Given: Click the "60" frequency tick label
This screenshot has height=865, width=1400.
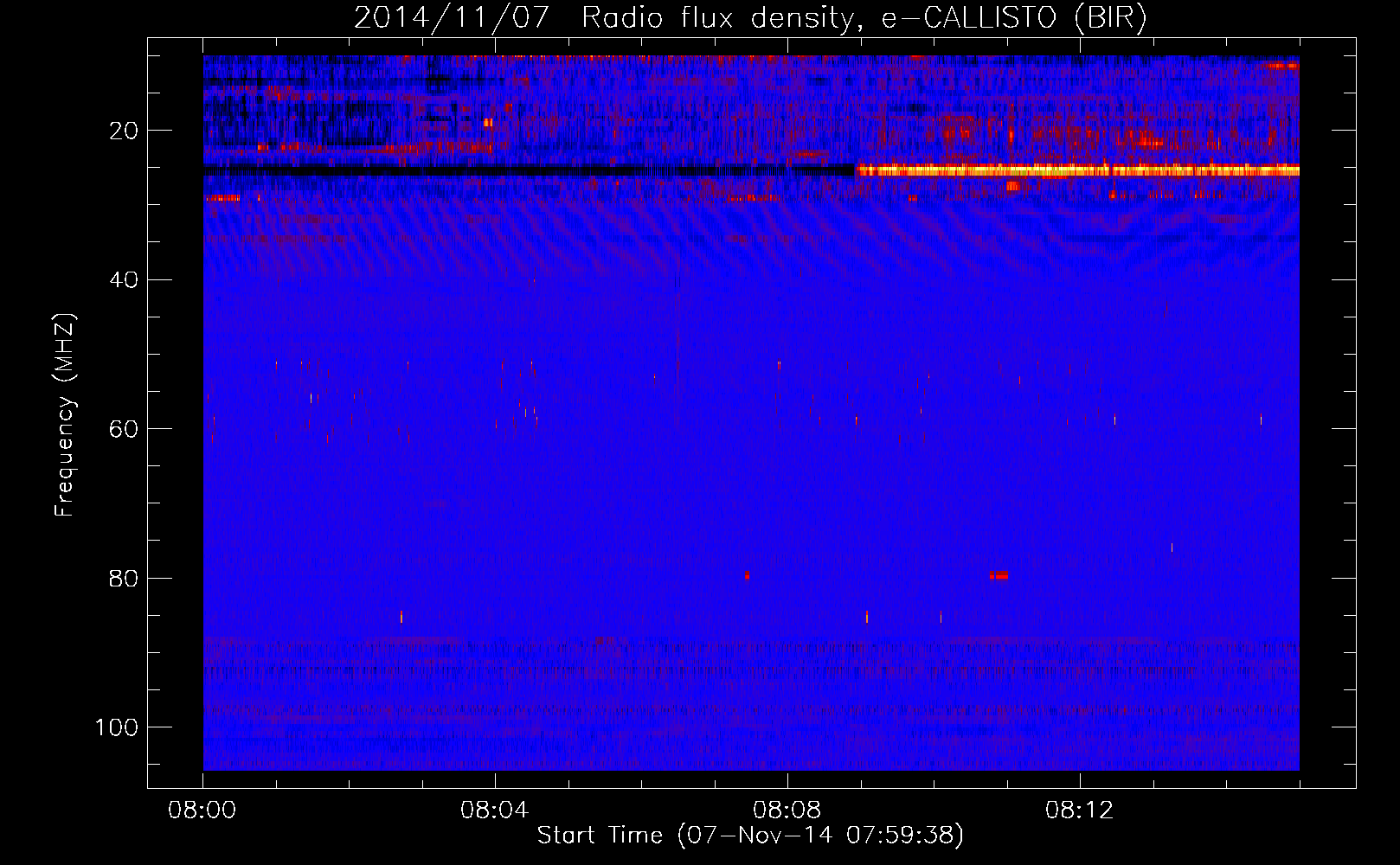Looking at the screenshot, I should [125, 429].
